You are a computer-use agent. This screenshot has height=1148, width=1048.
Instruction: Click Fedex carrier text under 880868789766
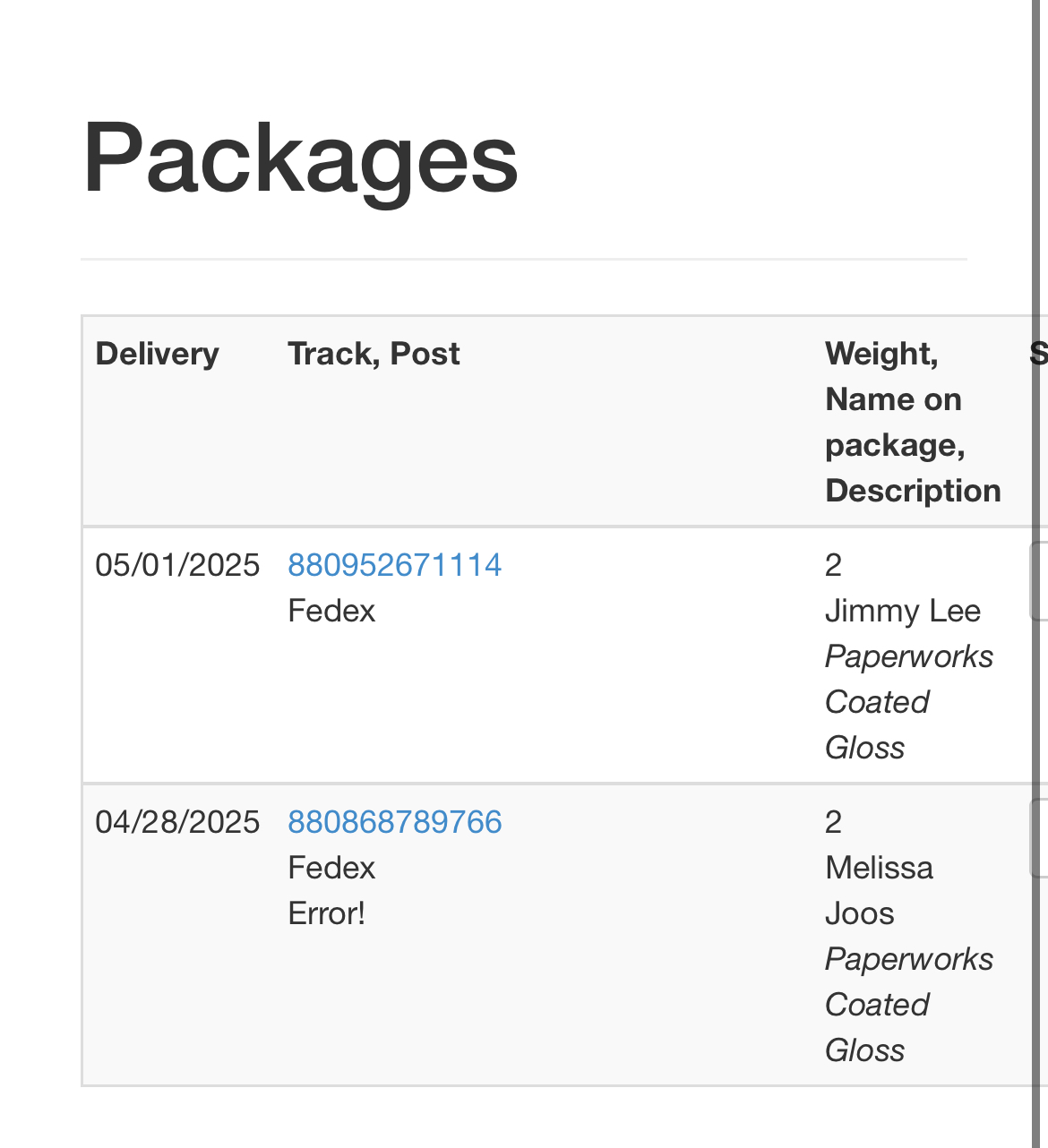[x=331, y=868]
